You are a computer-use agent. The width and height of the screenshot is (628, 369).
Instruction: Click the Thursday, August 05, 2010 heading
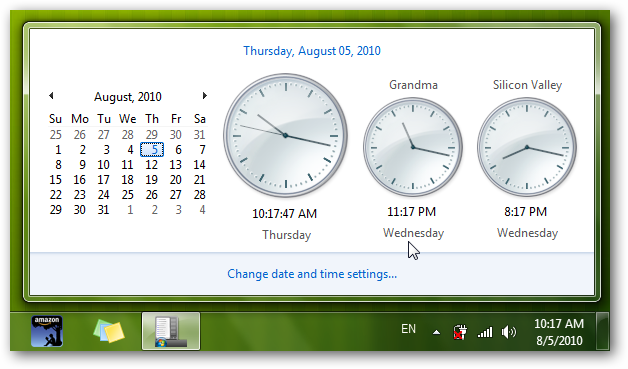(312, 51)
